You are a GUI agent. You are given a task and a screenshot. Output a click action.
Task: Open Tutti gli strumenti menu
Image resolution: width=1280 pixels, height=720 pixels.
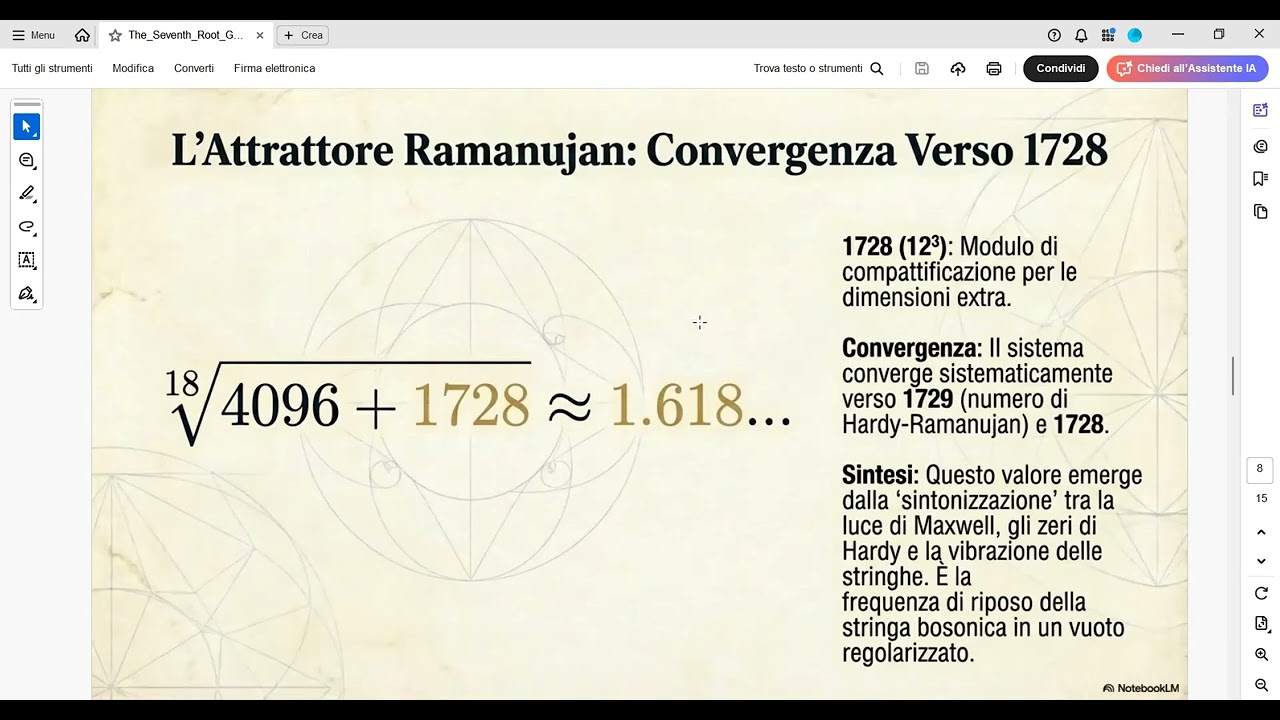[x=52, y=68]
